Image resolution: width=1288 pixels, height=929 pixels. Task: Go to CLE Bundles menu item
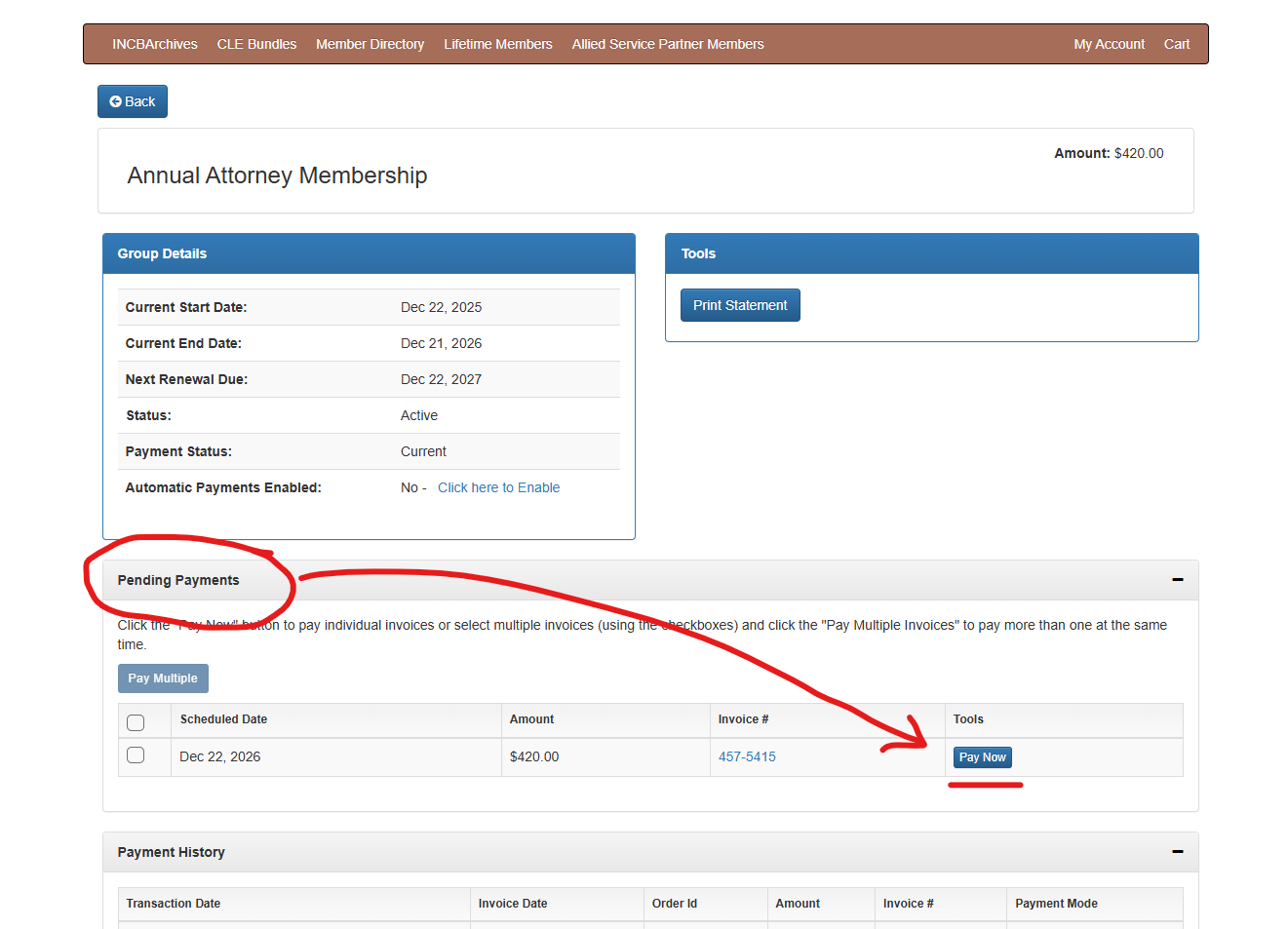[x=256, y=44]
